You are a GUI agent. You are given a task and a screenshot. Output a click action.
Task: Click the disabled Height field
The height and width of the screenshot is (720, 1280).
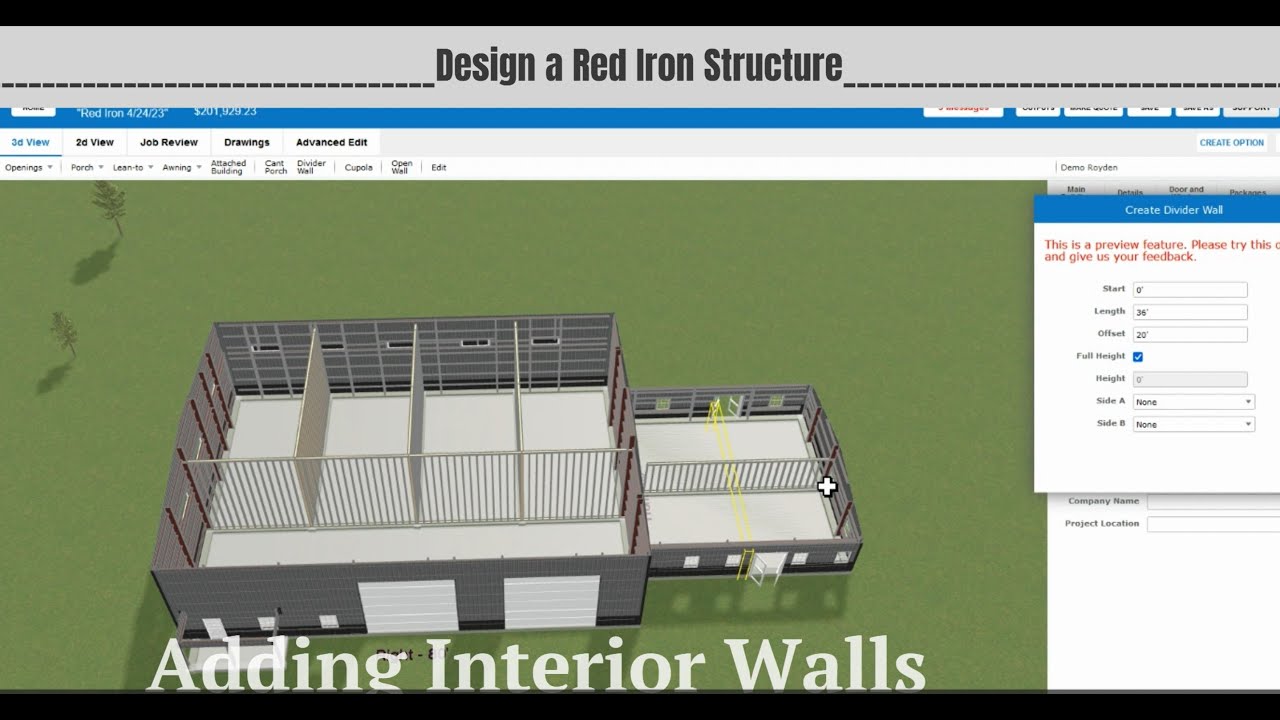click(1190, 380)
